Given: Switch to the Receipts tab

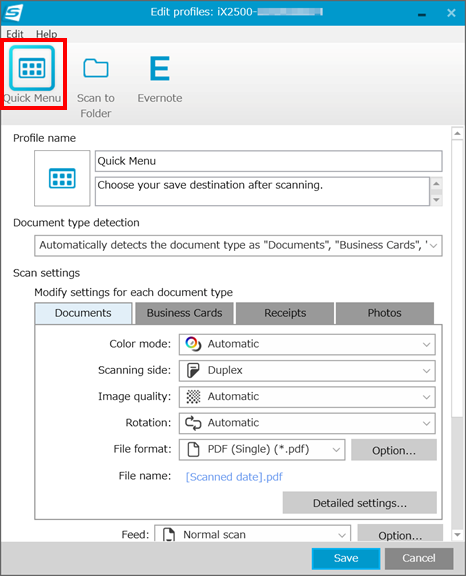Looking at the screenshot, I should [x=285, y=313].
